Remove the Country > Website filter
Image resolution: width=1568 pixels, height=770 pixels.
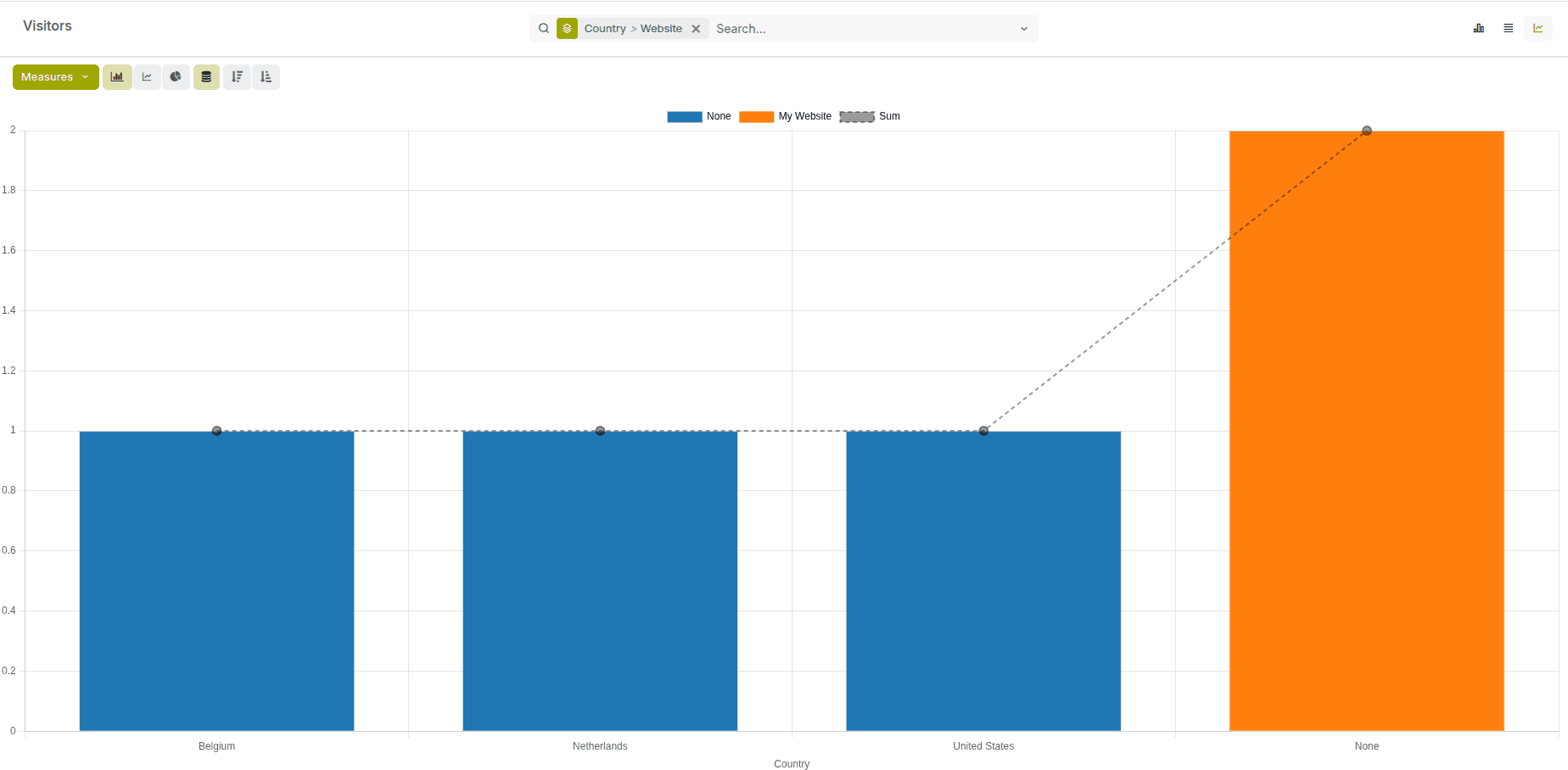696,28
